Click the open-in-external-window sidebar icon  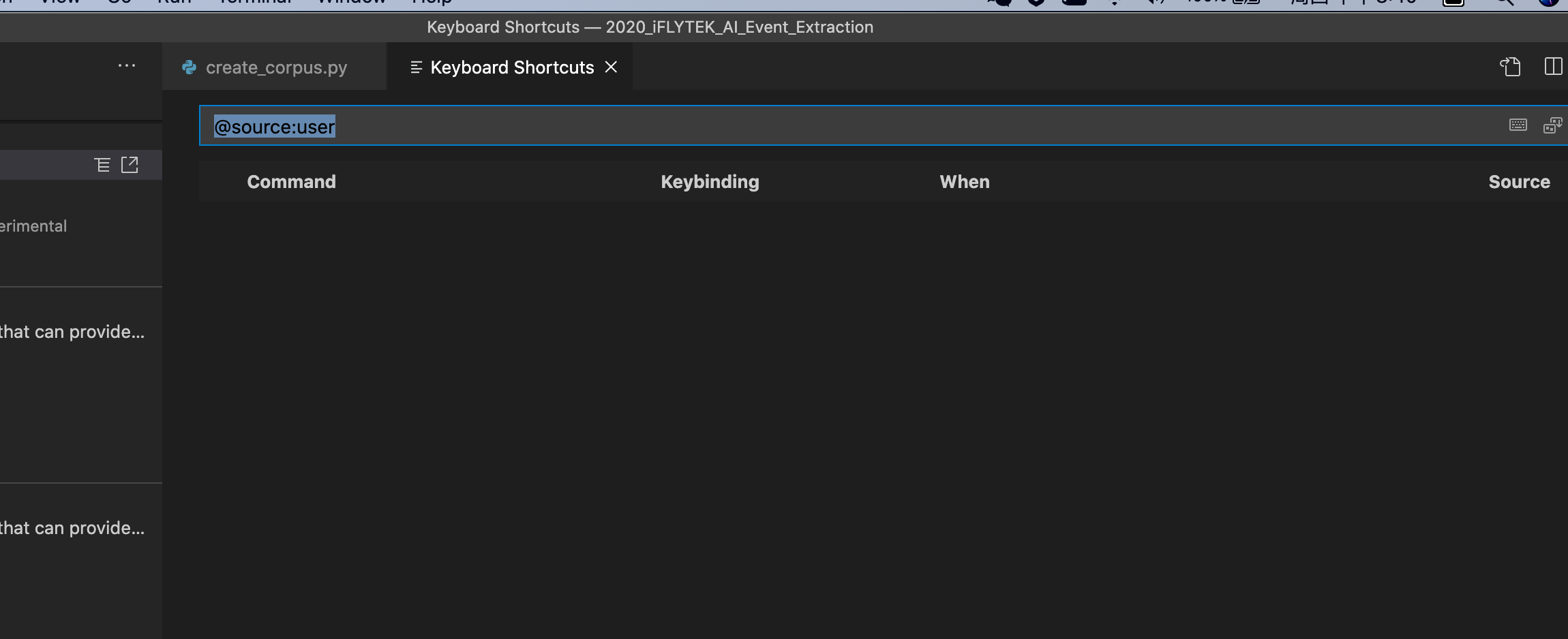130,164
